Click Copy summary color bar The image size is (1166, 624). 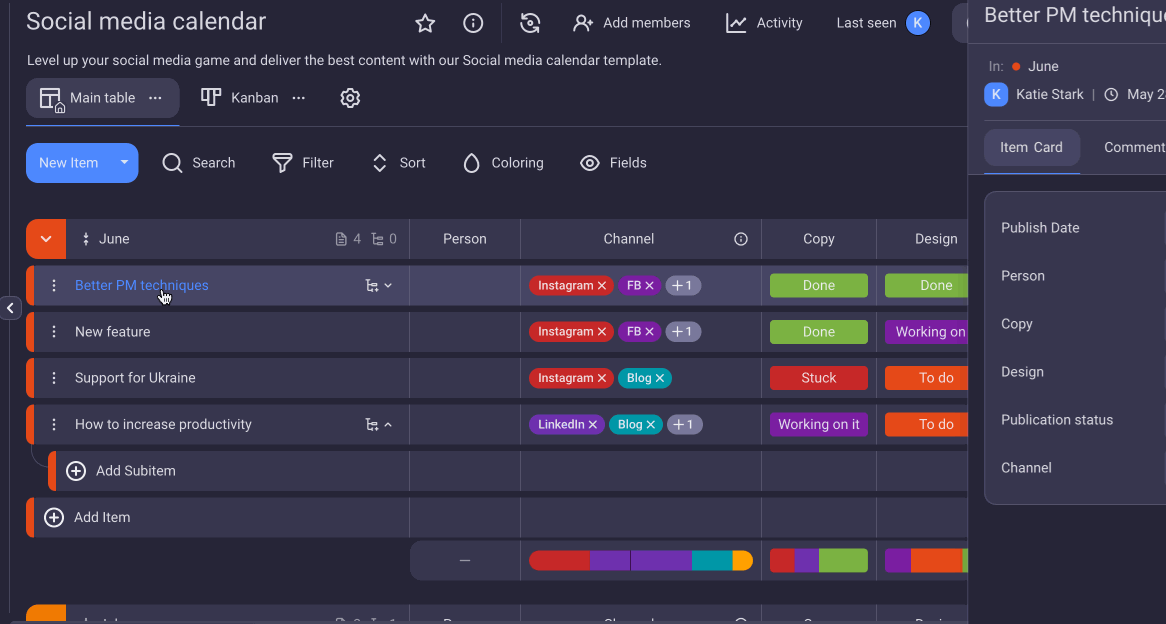tap(819, 560)
